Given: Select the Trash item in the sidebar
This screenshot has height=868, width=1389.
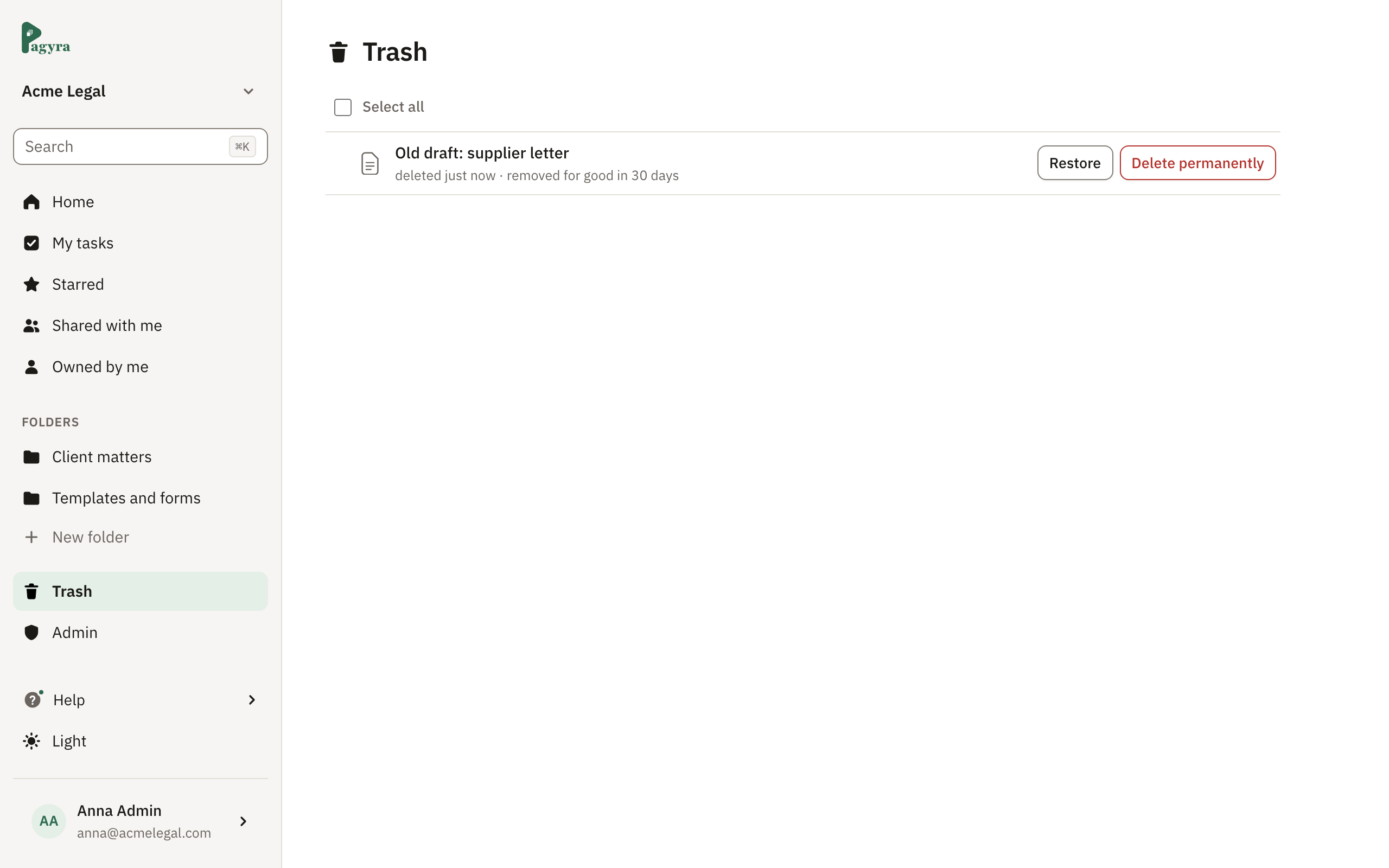Looking at the screenshot, I should click(140, 591).
